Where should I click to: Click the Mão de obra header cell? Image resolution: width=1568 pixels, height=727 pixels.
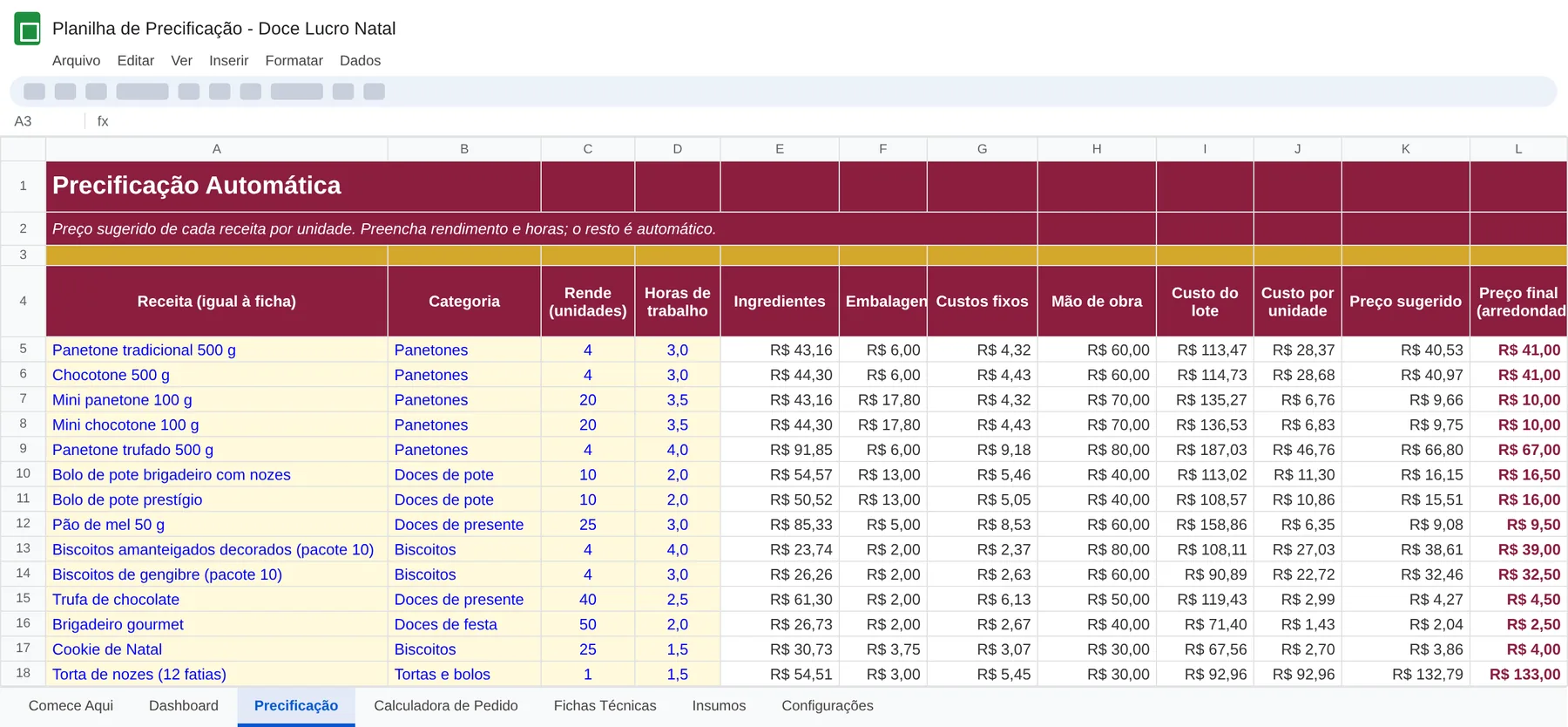tap(1097, 302)
